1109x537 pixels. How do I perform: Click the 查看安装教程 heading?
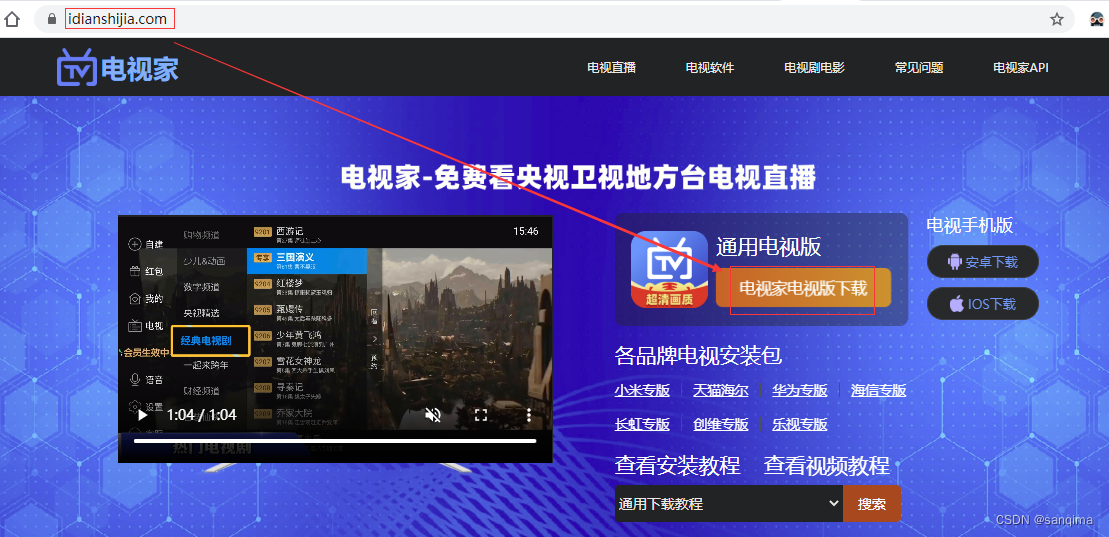click(678, 466)
